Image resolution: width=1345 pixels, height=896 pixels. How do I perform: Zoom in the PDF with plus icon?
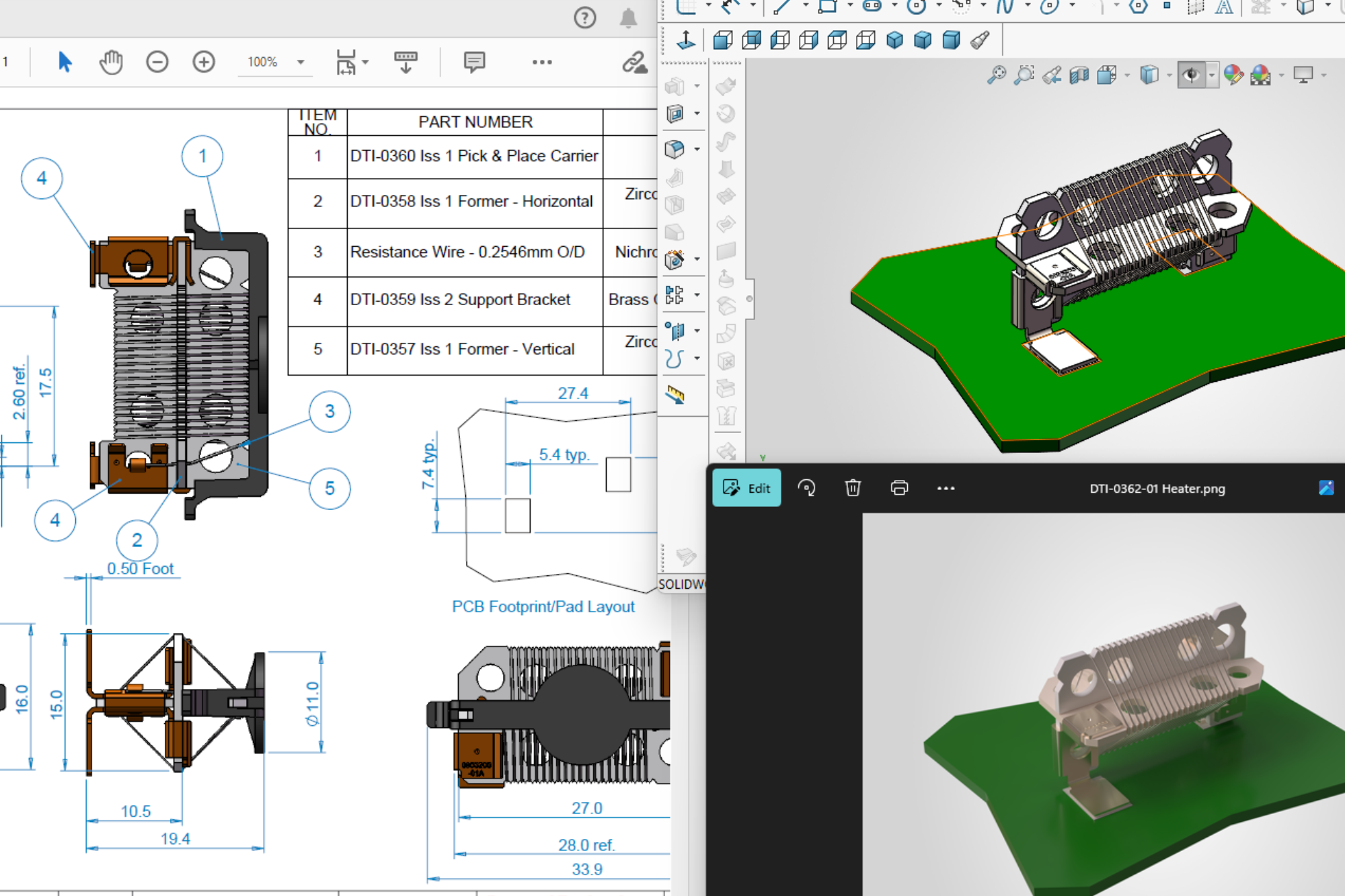204,62
